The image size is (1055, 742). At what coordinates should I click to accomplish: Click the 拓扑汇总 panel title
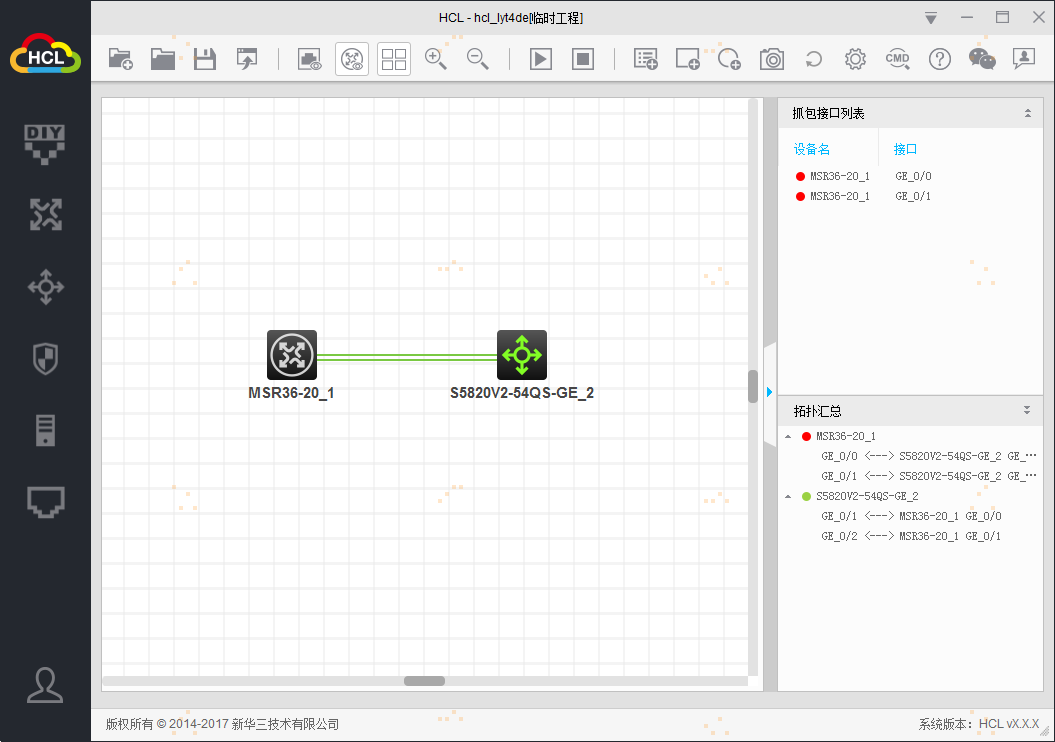click(x=817, y=410)
